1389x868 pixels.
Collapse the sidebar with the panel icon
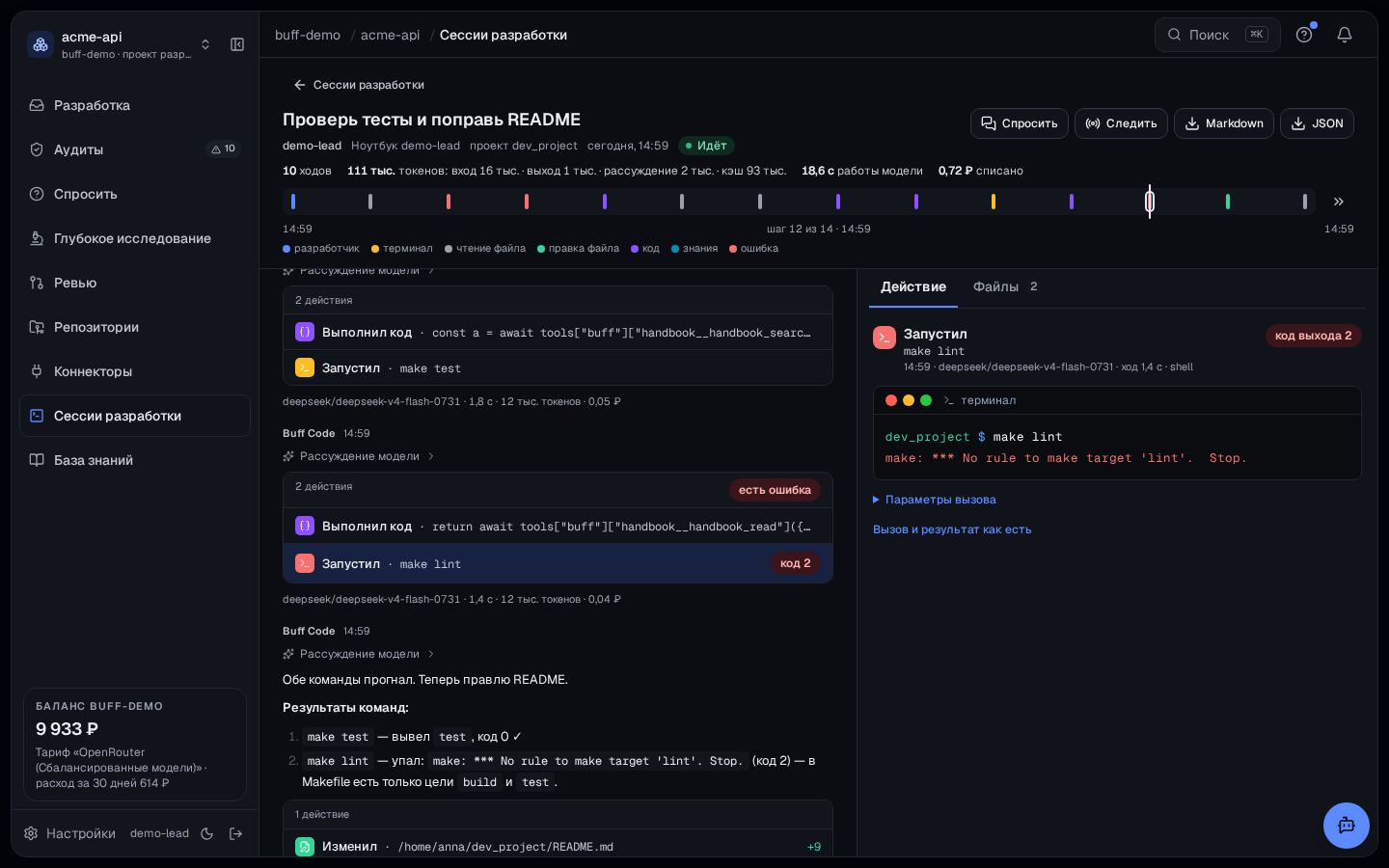tap(237, 44)
